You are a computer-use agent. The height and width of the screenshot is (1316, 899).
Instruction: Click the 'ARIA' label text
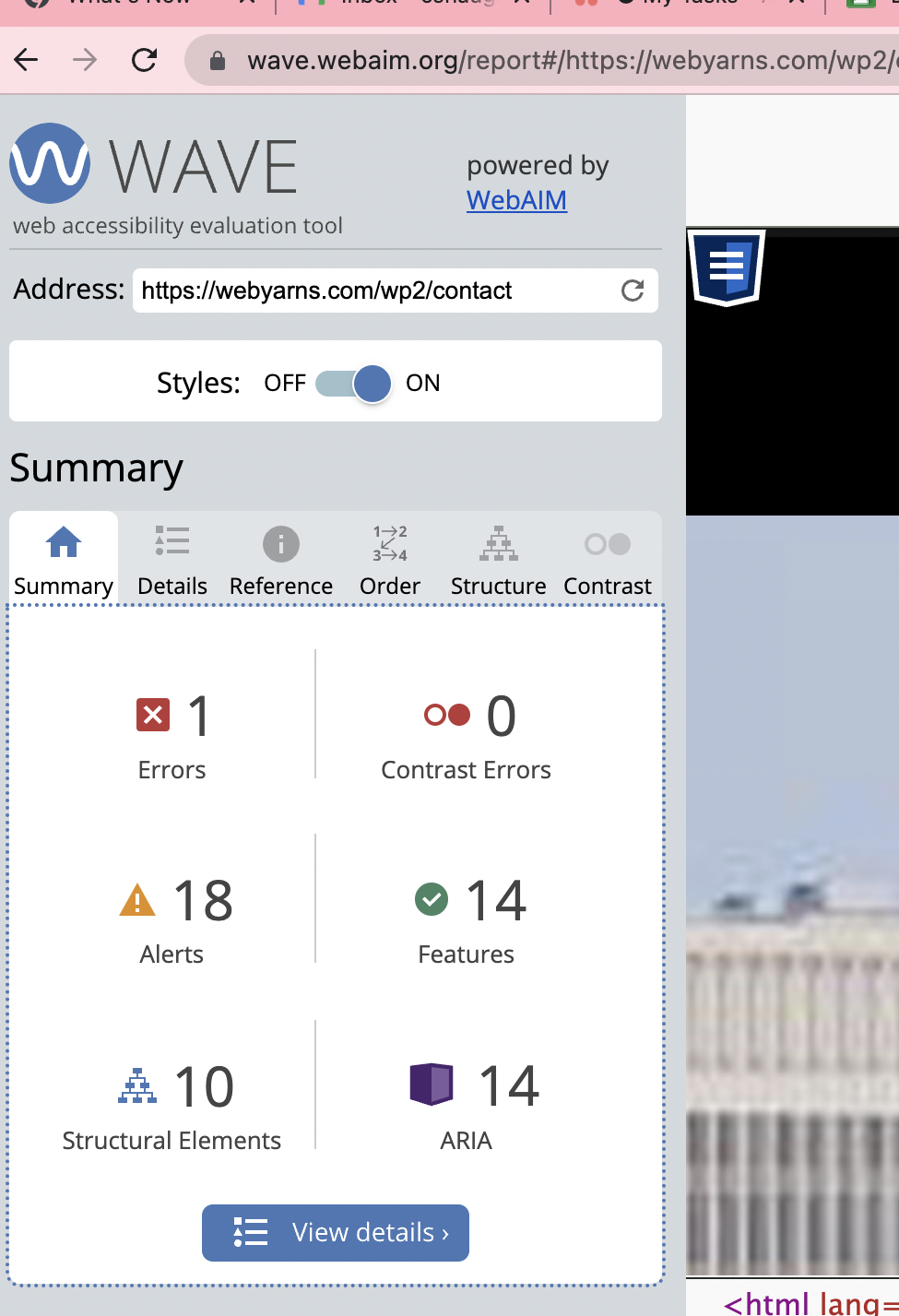pos(467,1141)
